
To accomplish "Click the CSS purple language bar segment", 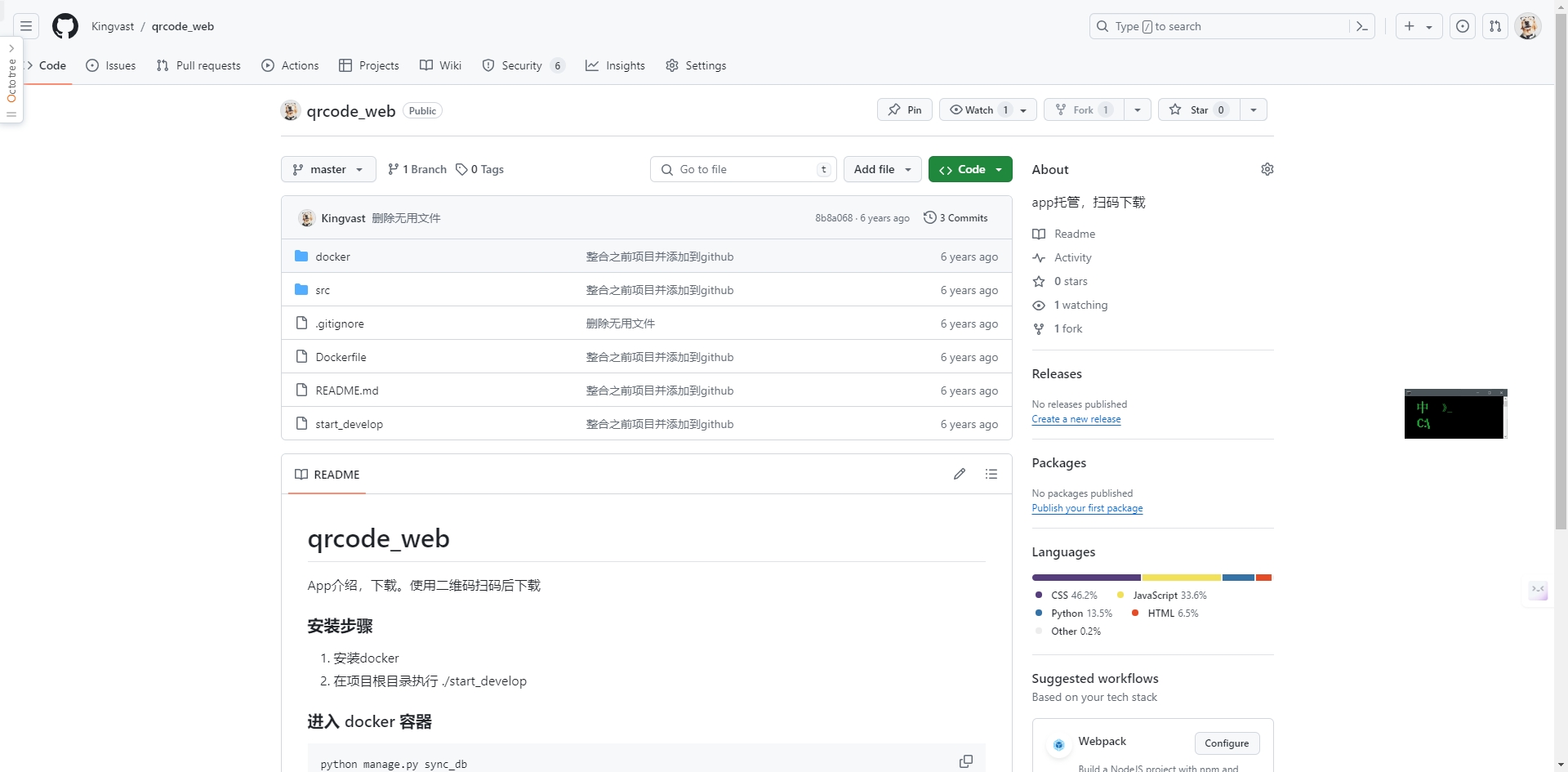I will [x=1086, y=578].
